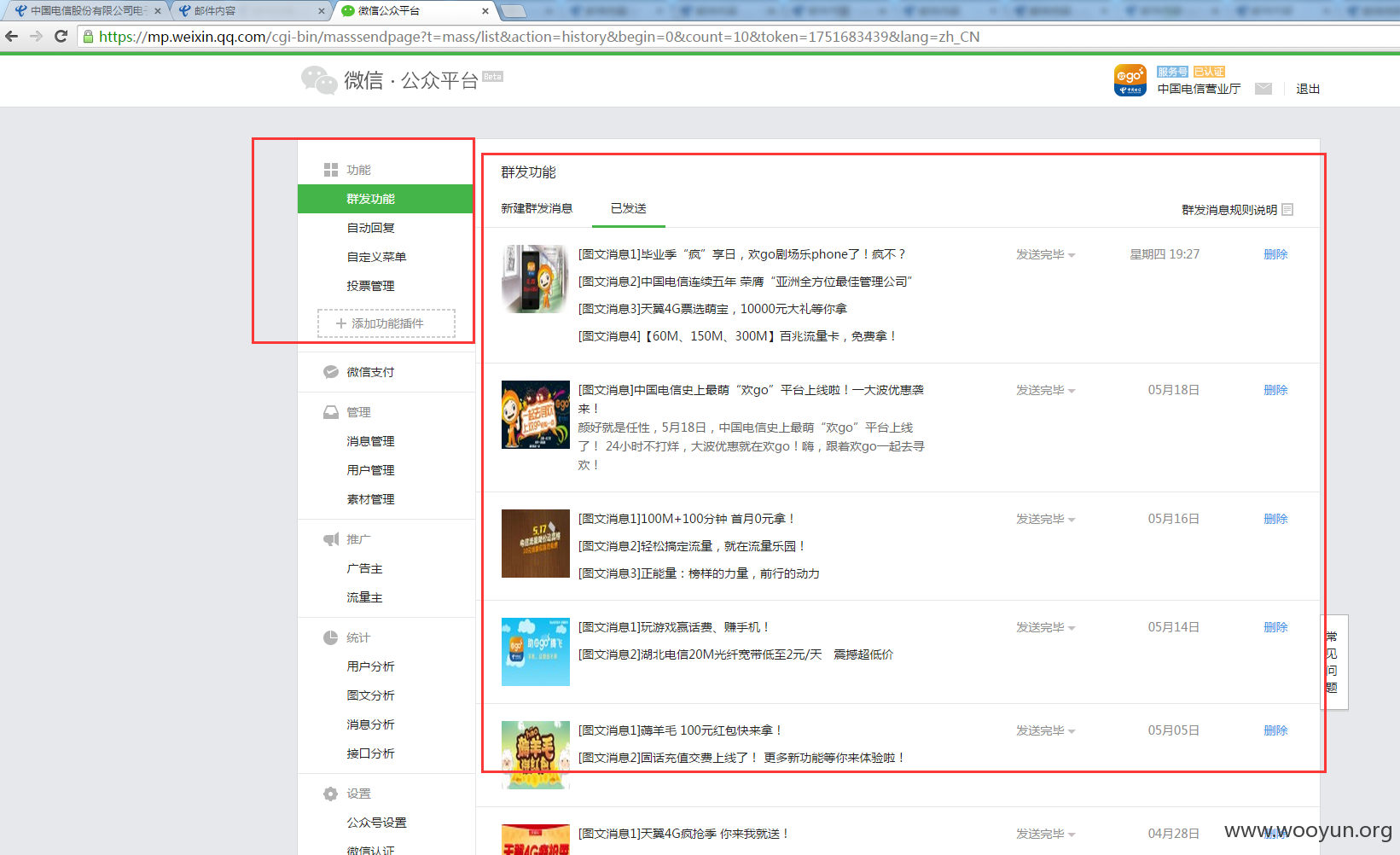Switch to the 邮件内容 browser tab
Screen dimensions: 1400x855
[252, 11]
